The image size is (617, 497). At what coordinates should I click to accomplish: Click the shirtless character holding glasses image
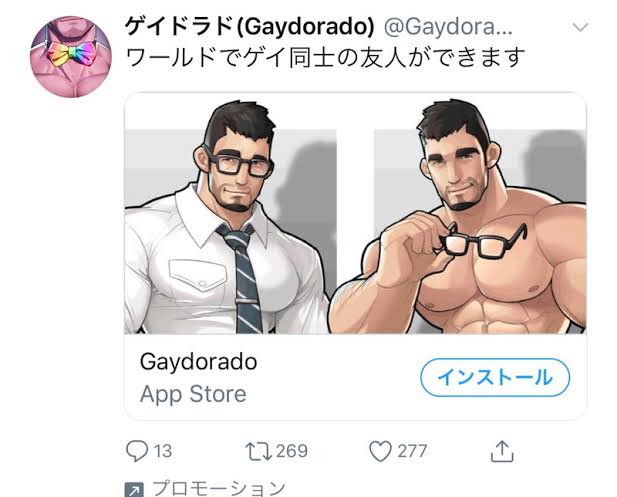(460, 216)
